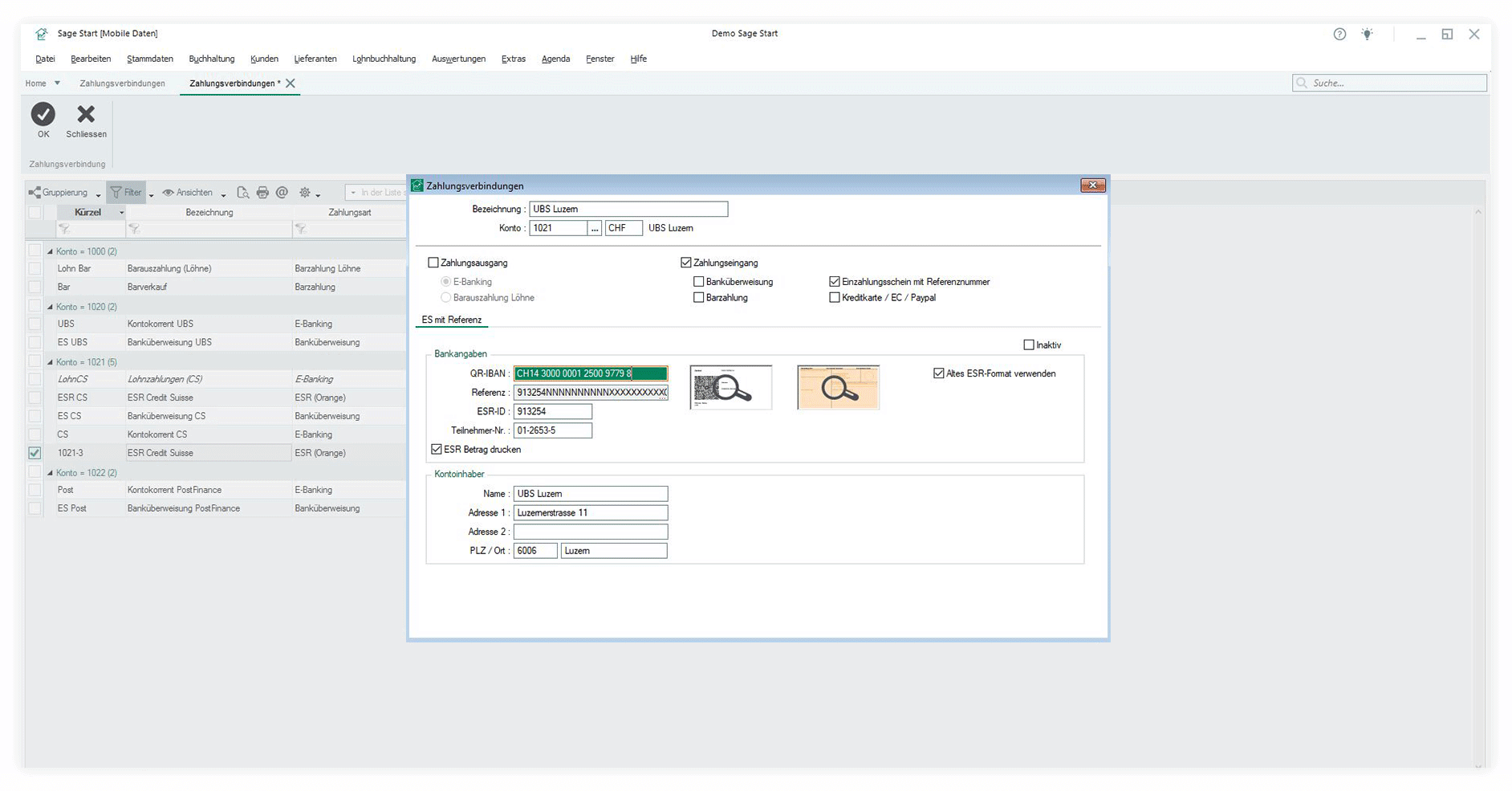The height and width of the screenshot is (791, 1512).
Task: Activate the Filter funnel button
Action: click(x=126, y=193)
